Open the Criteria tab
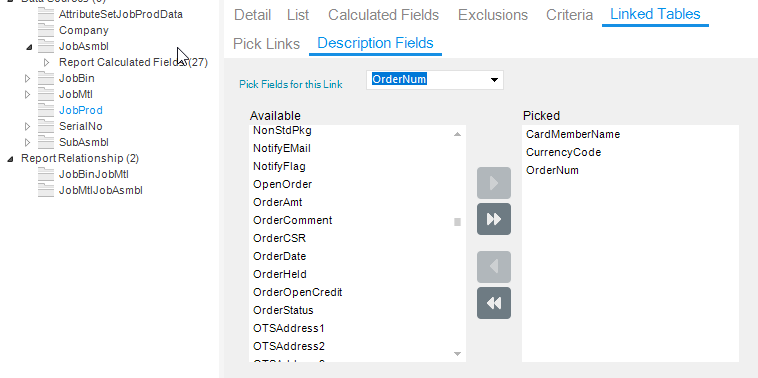Screen dimensions: 758x378 569,15
